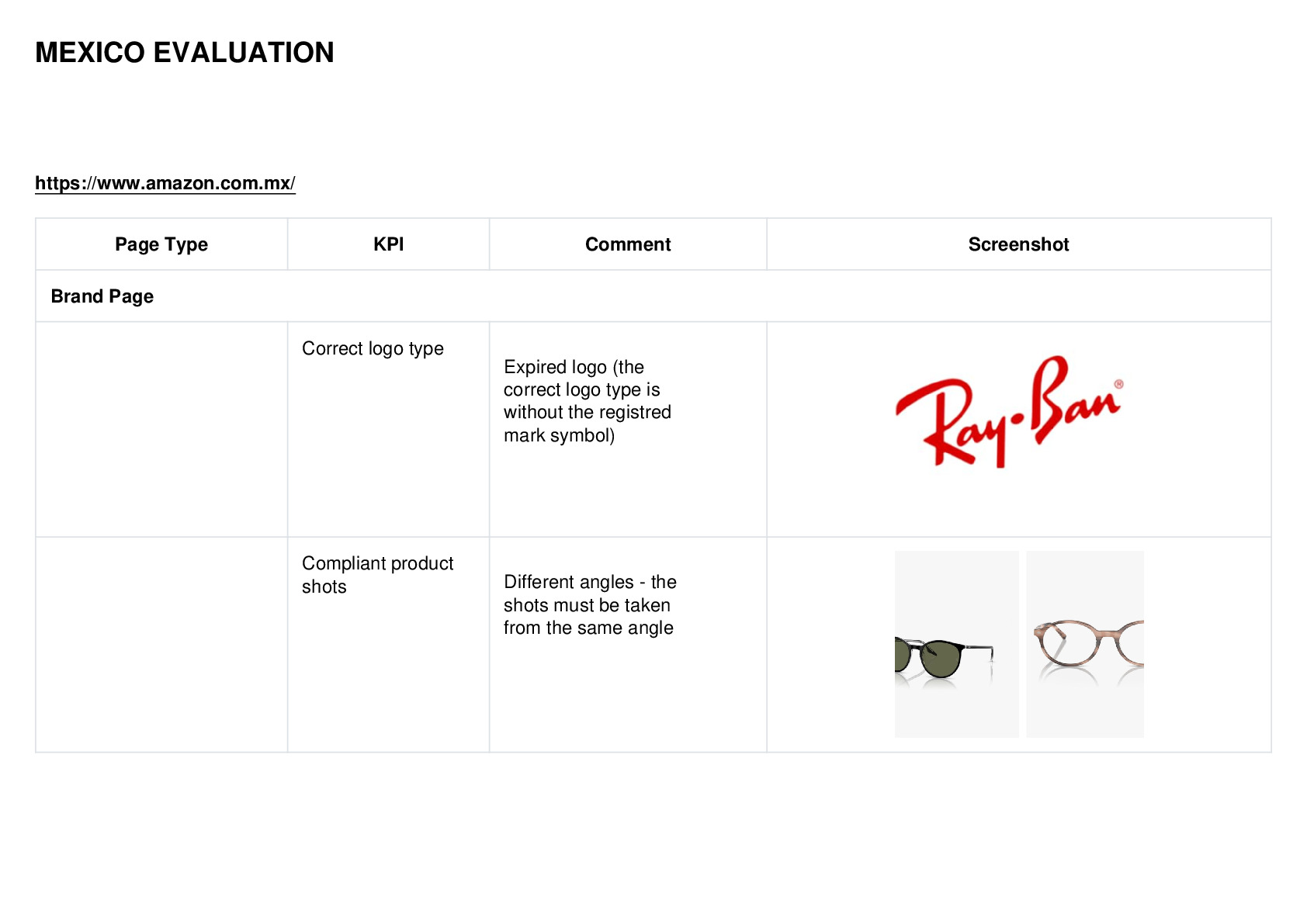Click the Ray-Ban logo image
This screenshot has width=1307, height=924.
coord(1009,411)
